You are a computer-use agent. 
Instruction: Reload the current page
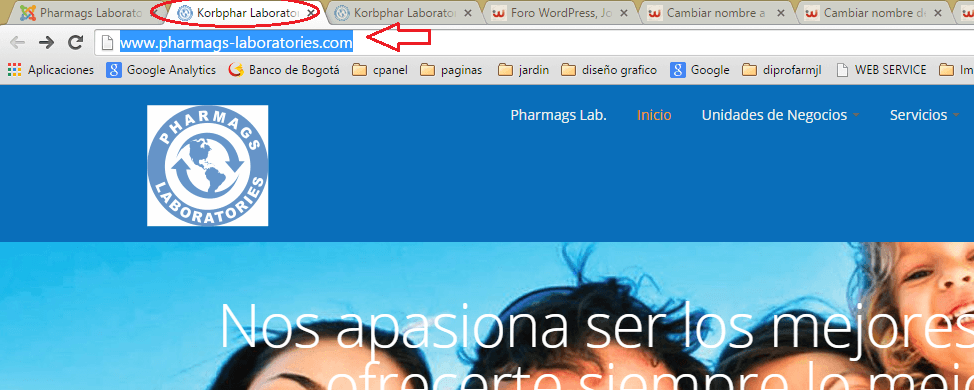(x=76, y=42)
